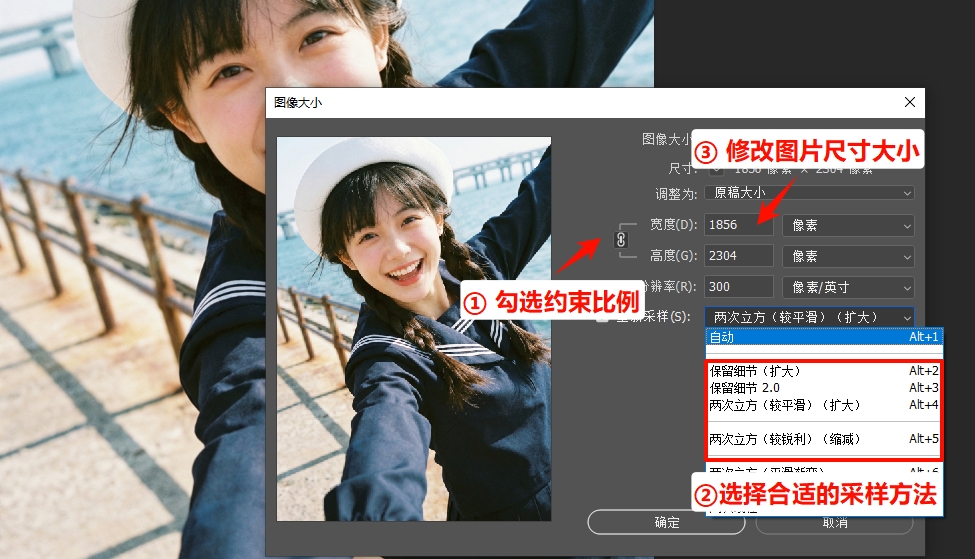Viewport: 975px width, 559px height.
Task: Select 自动 in the resample list
Action: [824, 337]
